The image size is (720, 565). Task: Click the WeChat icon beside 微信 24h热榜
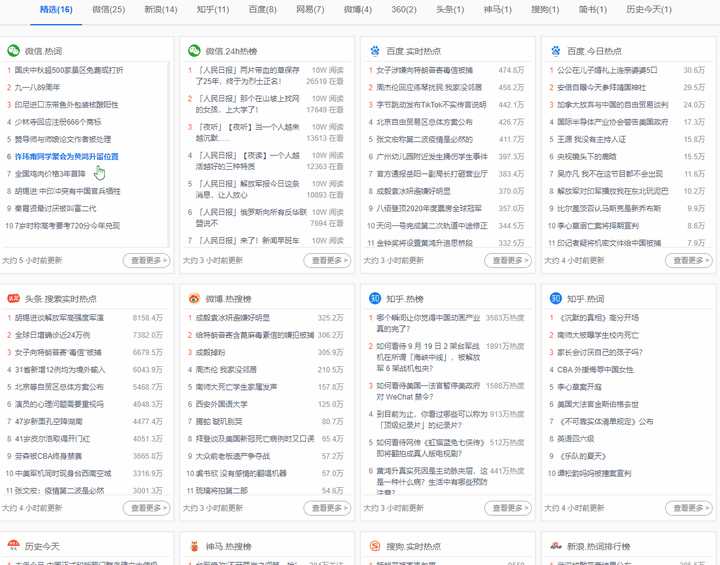pos(194,51)
